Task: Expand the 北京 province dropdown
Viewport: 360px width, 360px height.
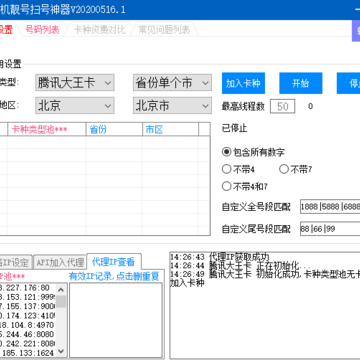Action: pyautogui.click(x=75, y=106)
